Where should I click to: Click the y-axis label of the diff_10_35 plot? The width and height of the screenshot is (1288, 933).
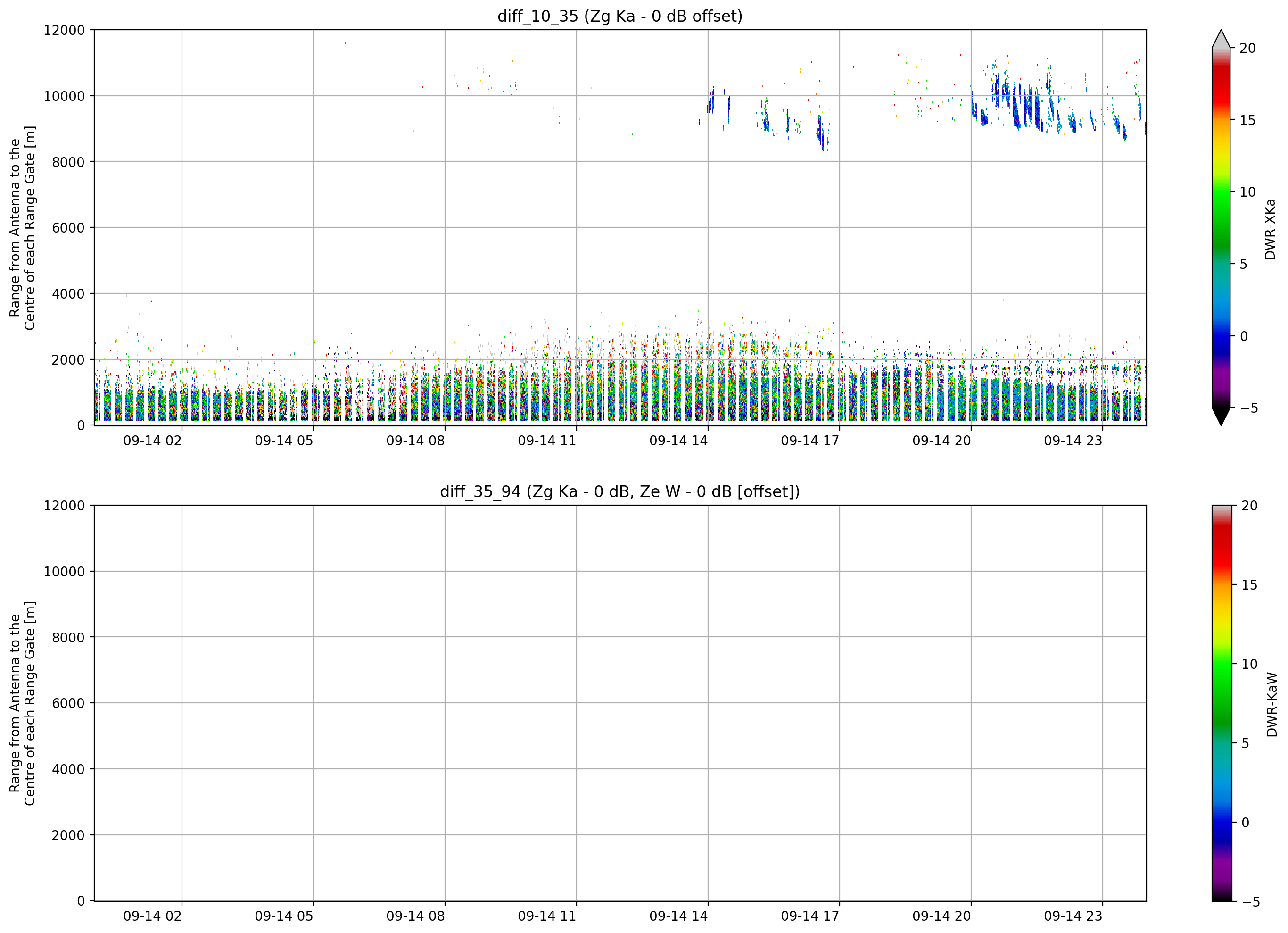pyautogui.click(x=22, y=228)
